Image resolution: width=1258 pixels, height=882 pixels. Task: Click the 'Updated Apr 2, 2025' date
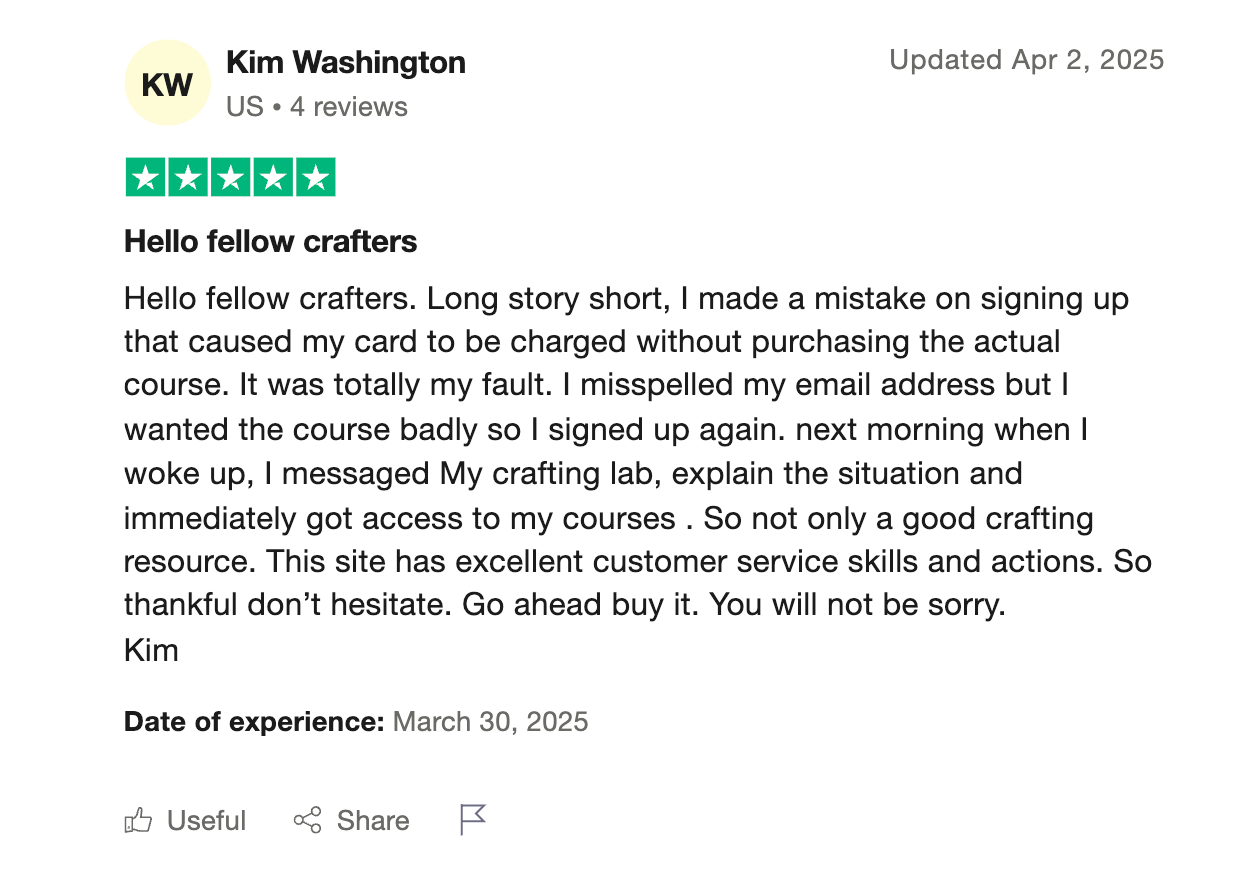tap(1026, 60)
